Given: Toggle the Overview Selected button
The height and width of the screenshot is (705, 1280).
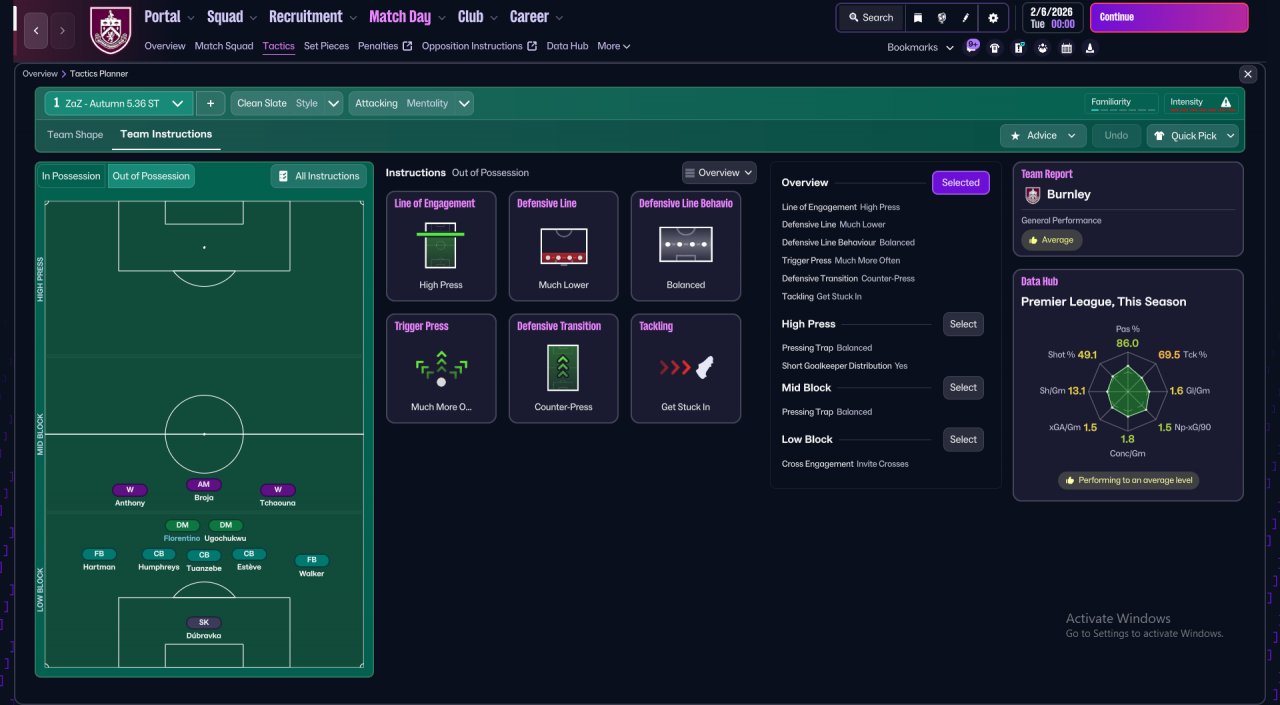Looking at the screenshot, I should pos(961,183).
